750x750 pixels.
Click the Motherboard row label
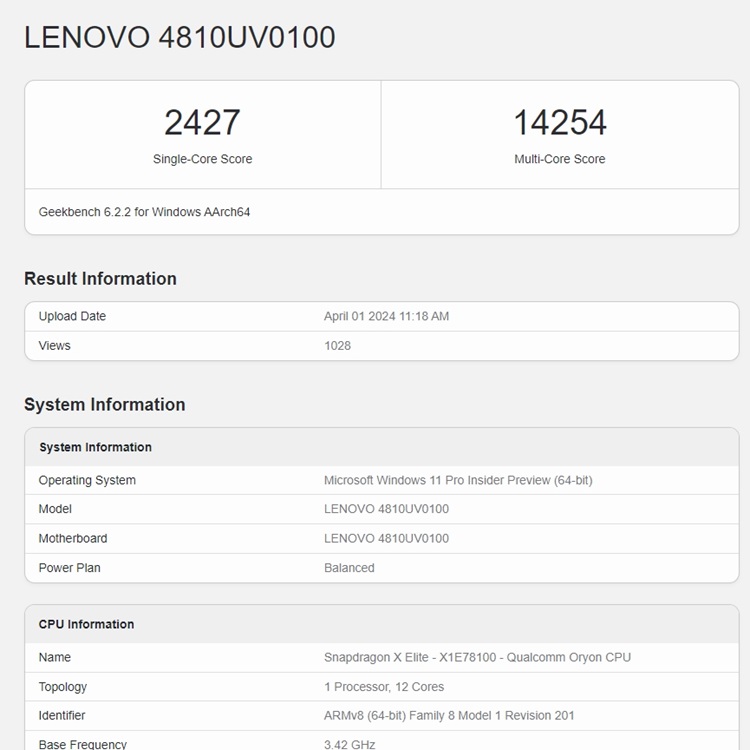pos(73,539)
